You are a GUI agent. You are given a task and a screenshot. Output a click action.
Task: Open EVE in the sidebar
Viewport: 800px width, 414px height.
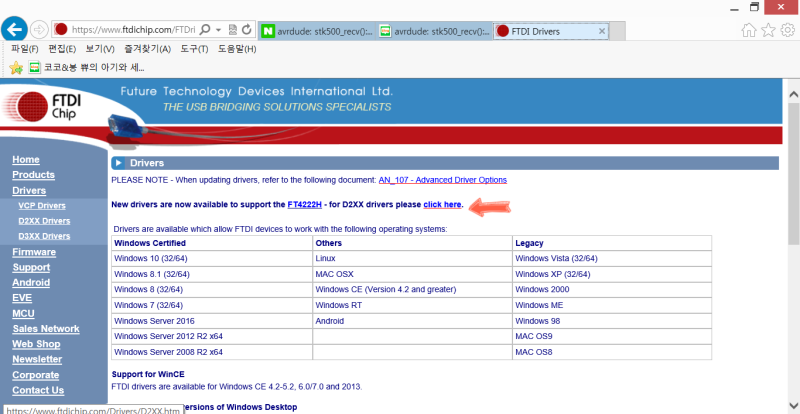coord(22,298)
